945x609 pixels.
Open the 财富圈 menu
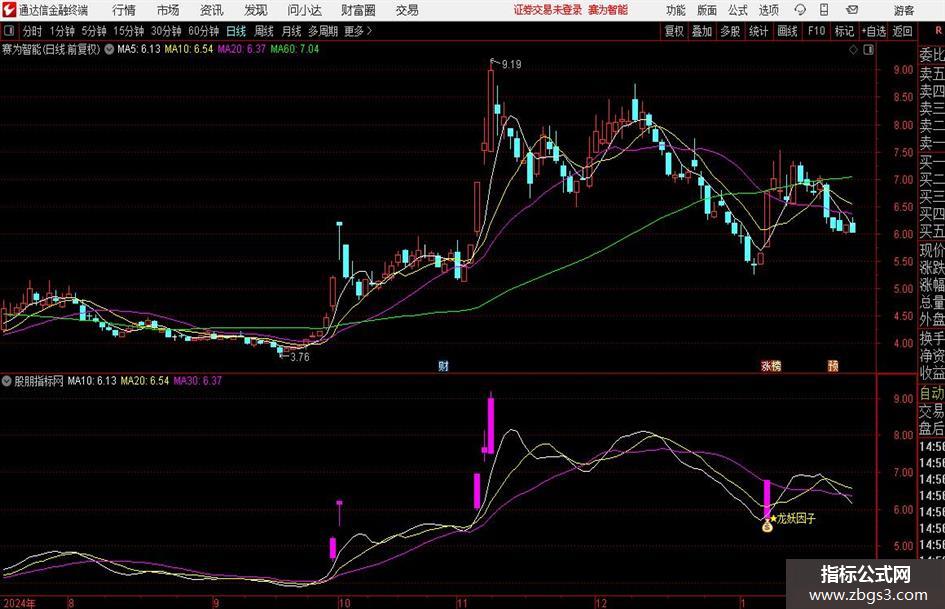tap(358, 10)
